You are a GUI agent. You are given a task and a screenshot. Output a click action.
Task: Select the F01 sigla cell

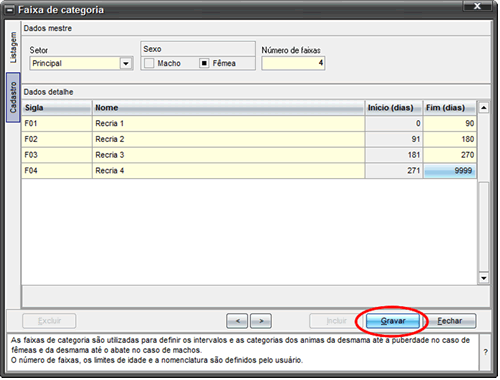click(x=57, y=123)
